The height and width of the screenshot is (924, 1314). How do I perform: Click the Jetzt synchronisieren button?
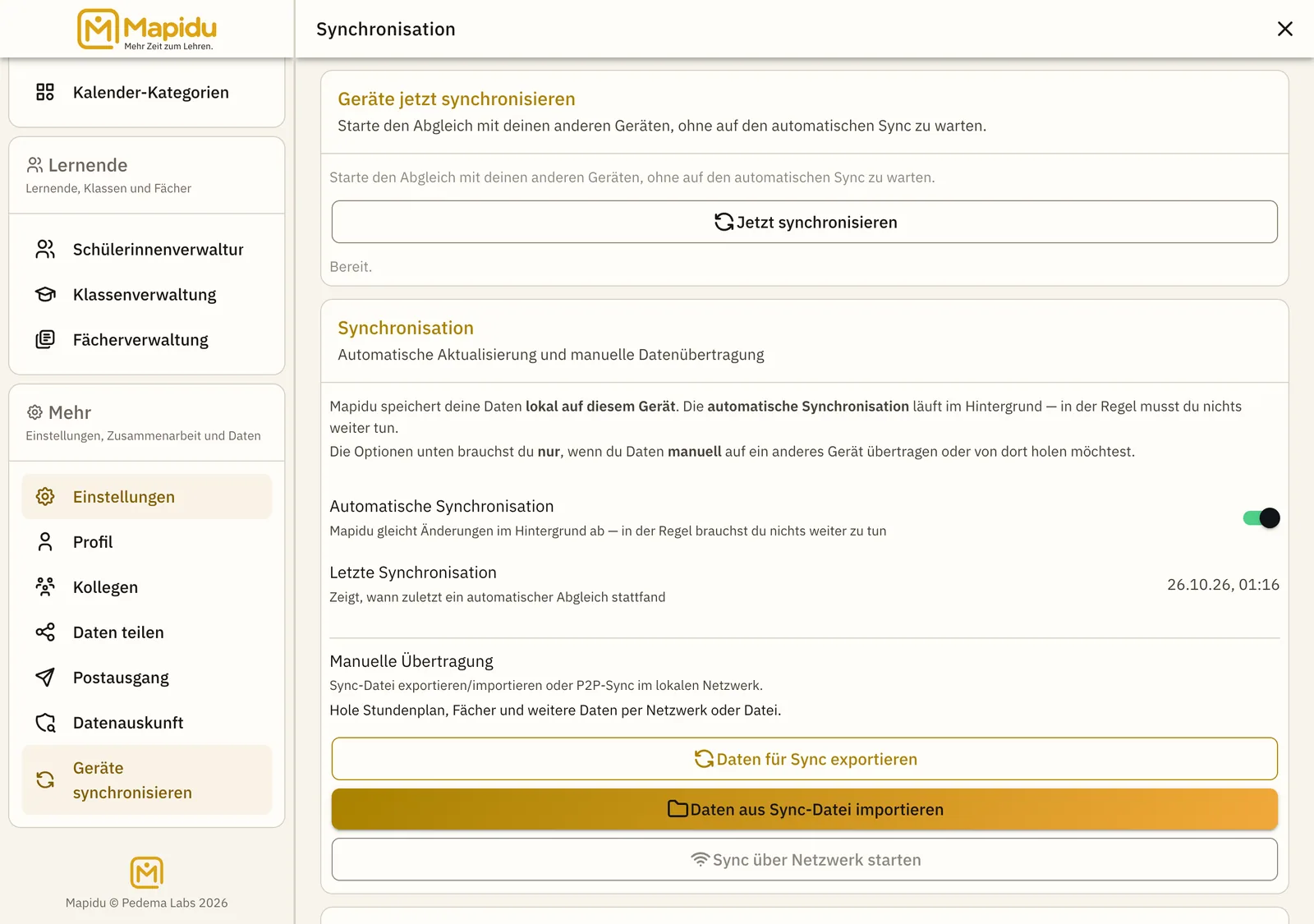point(805,222)
